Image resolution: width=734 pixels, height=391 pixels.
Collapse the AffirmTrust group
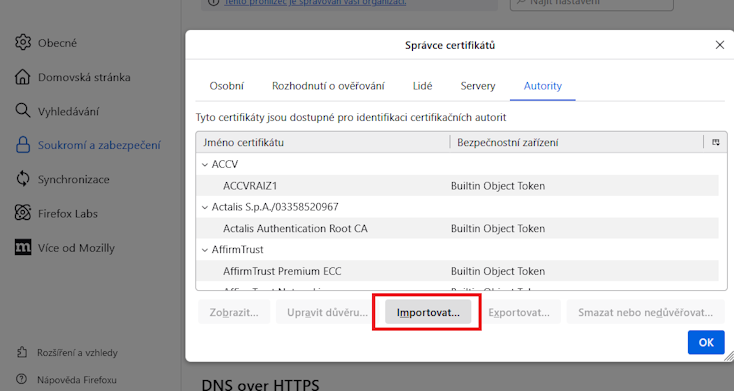(x=205, y=250)
